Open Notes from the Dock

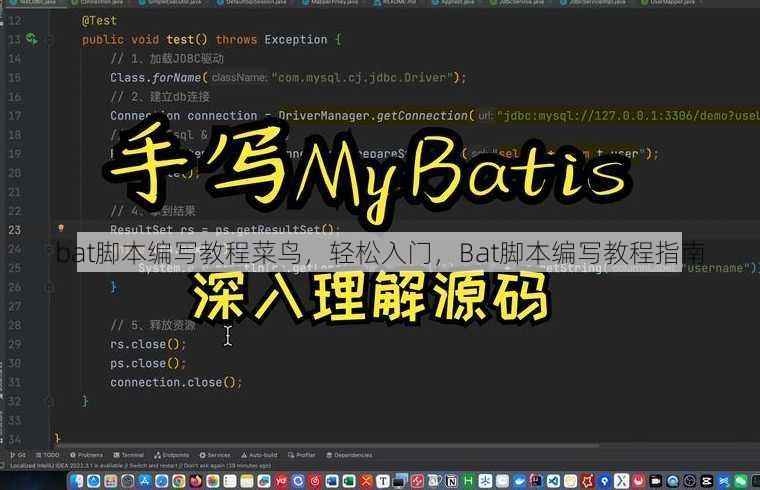tap(247, 481)
